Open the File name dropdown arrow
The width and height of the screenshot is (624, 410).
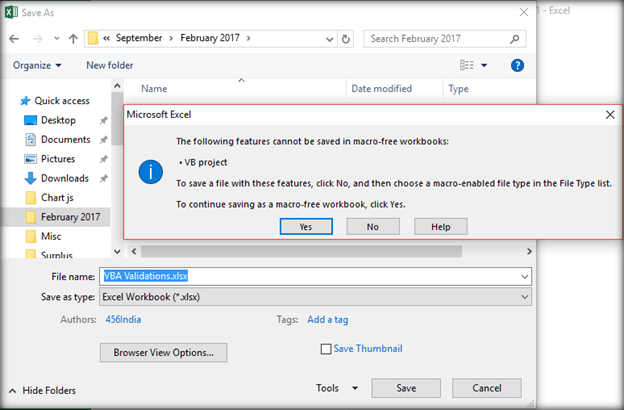pos(525,276)
